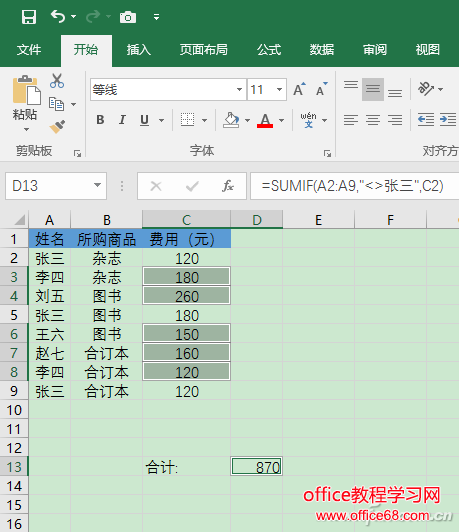Viewport: 459px width, 532px height.
Task: Toggle Italic formatting
Action: point(122,120)
